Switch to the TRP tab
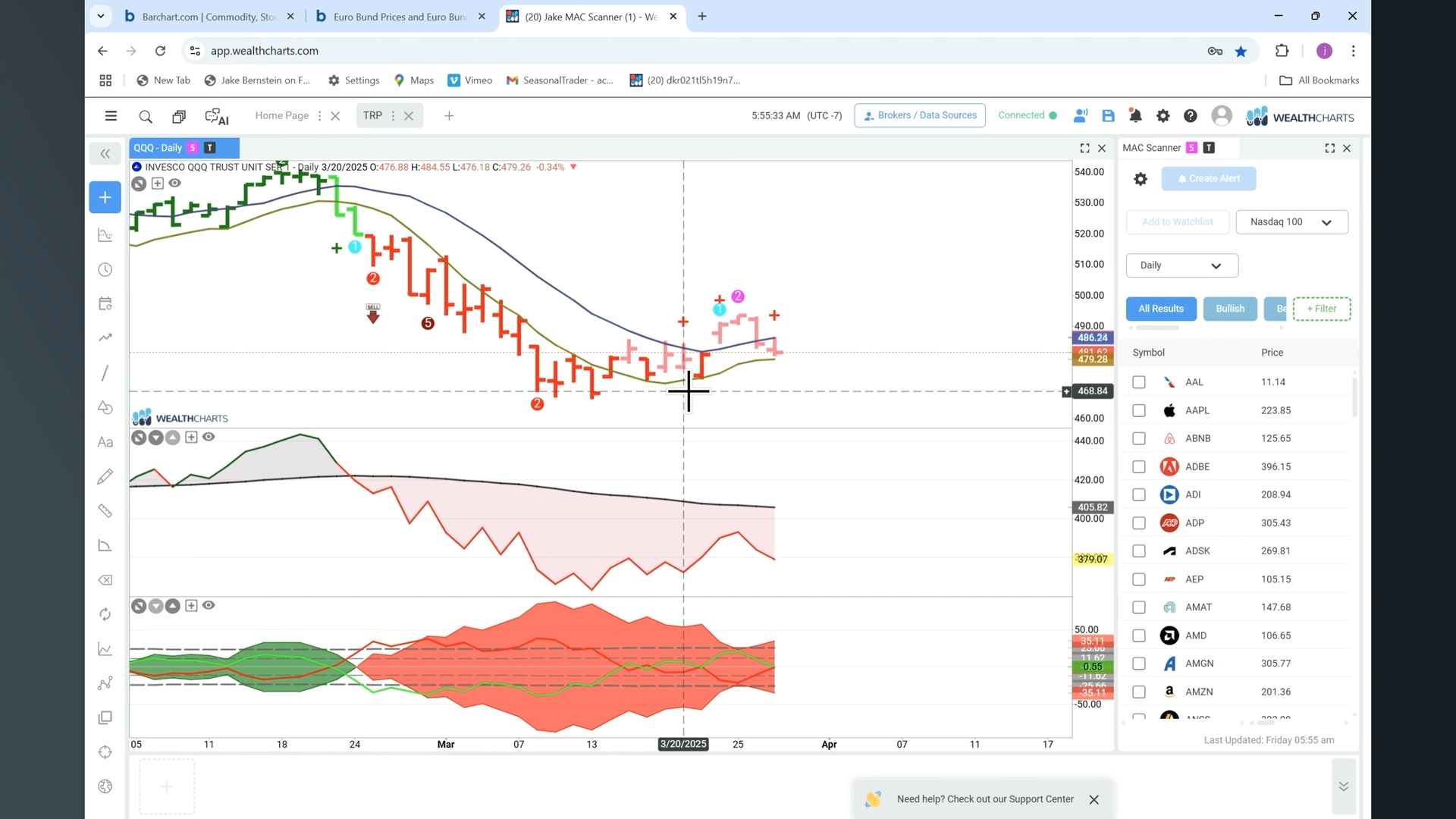This screenshot has height=819, width=1456. click(x=372, y=115)
